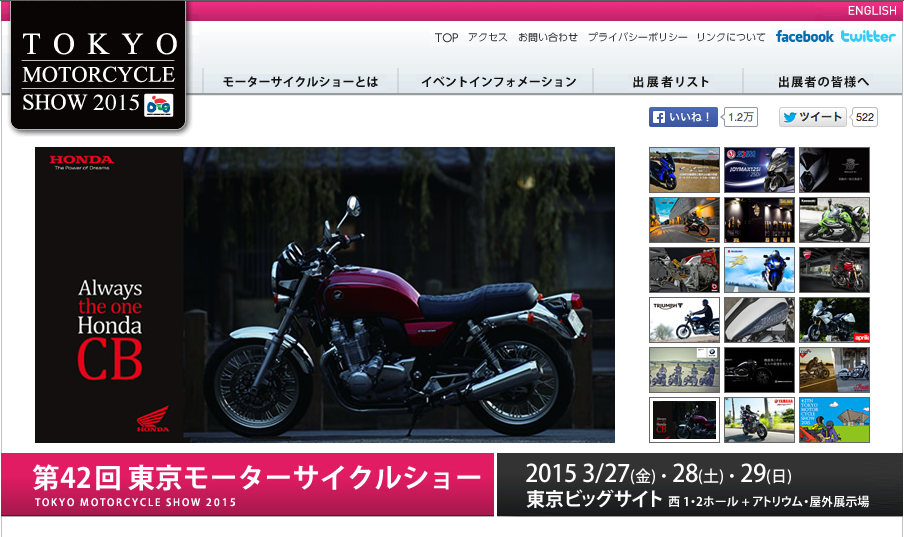
Task: Select the Yamaha couple riding thumbnail
Action: point(759,420)
